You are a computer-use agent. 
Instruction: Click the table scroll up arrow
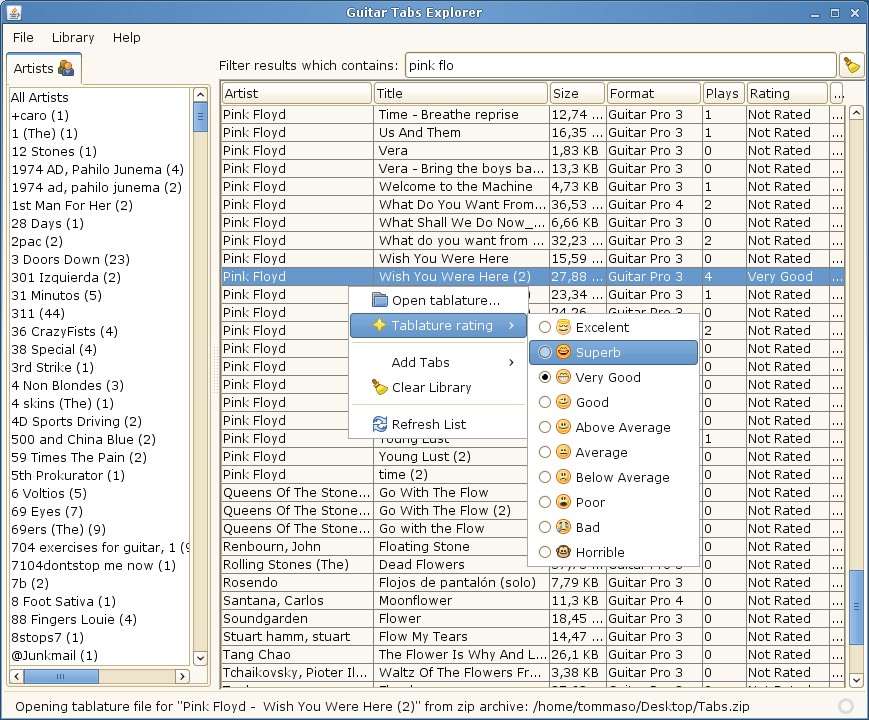pyautogui.click(x=856, y=113)
